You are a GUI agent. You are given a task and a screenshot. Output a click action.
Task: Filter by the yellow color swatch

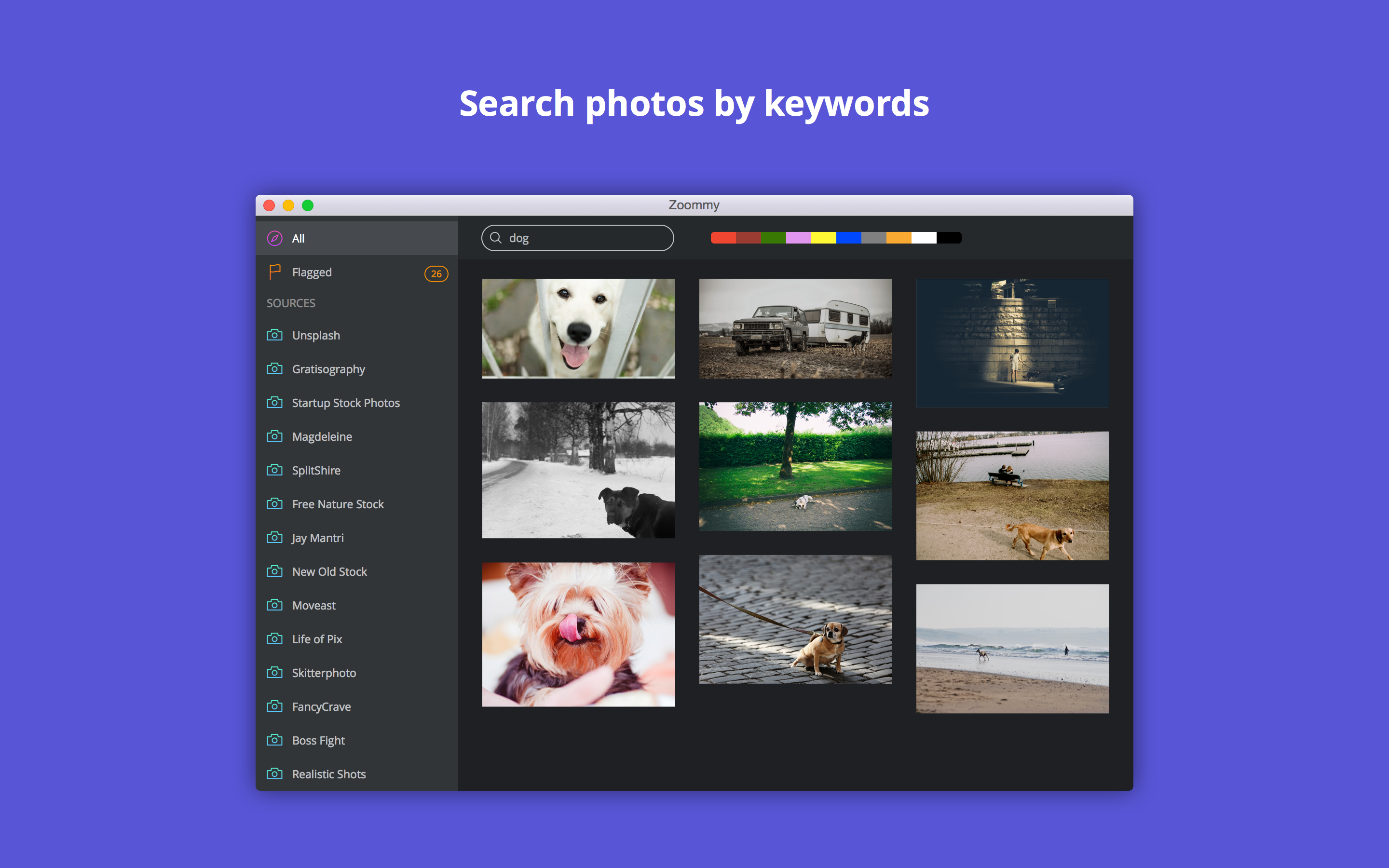coord(824,238)
